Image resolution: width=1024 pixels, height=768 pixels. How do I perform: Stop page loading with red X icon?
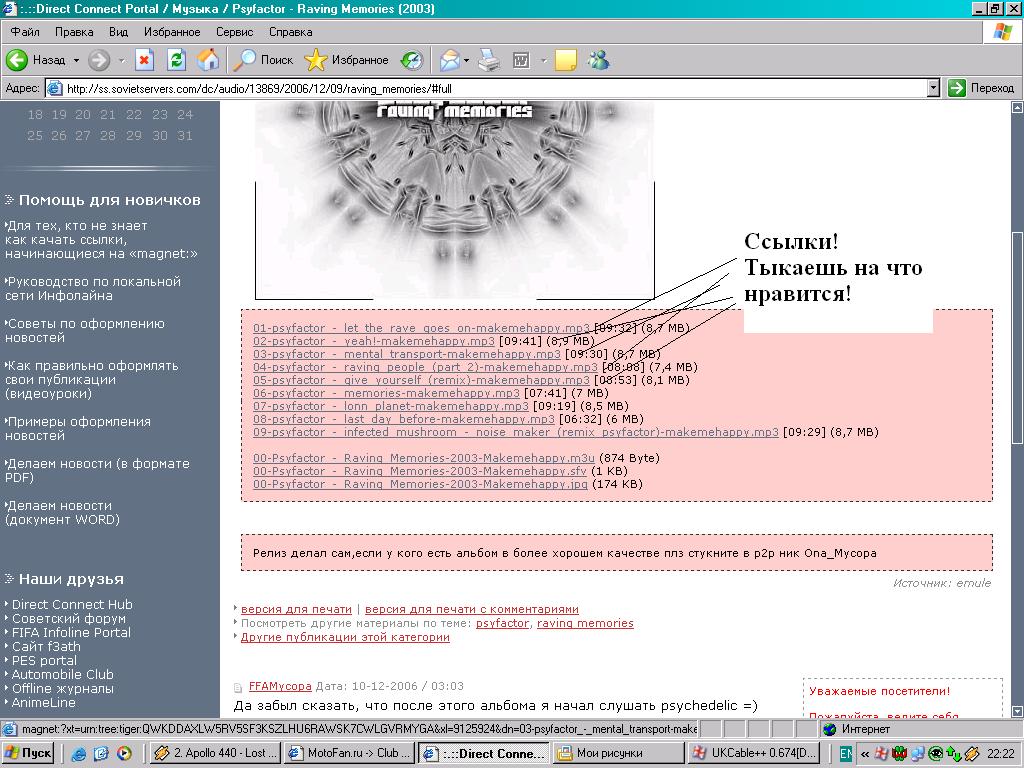point(144,60)
